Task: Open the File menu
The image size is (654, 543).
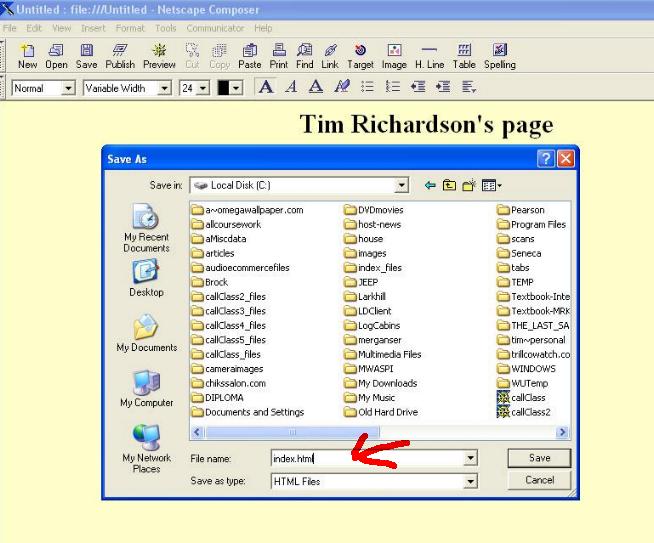Action: (9, 28)
